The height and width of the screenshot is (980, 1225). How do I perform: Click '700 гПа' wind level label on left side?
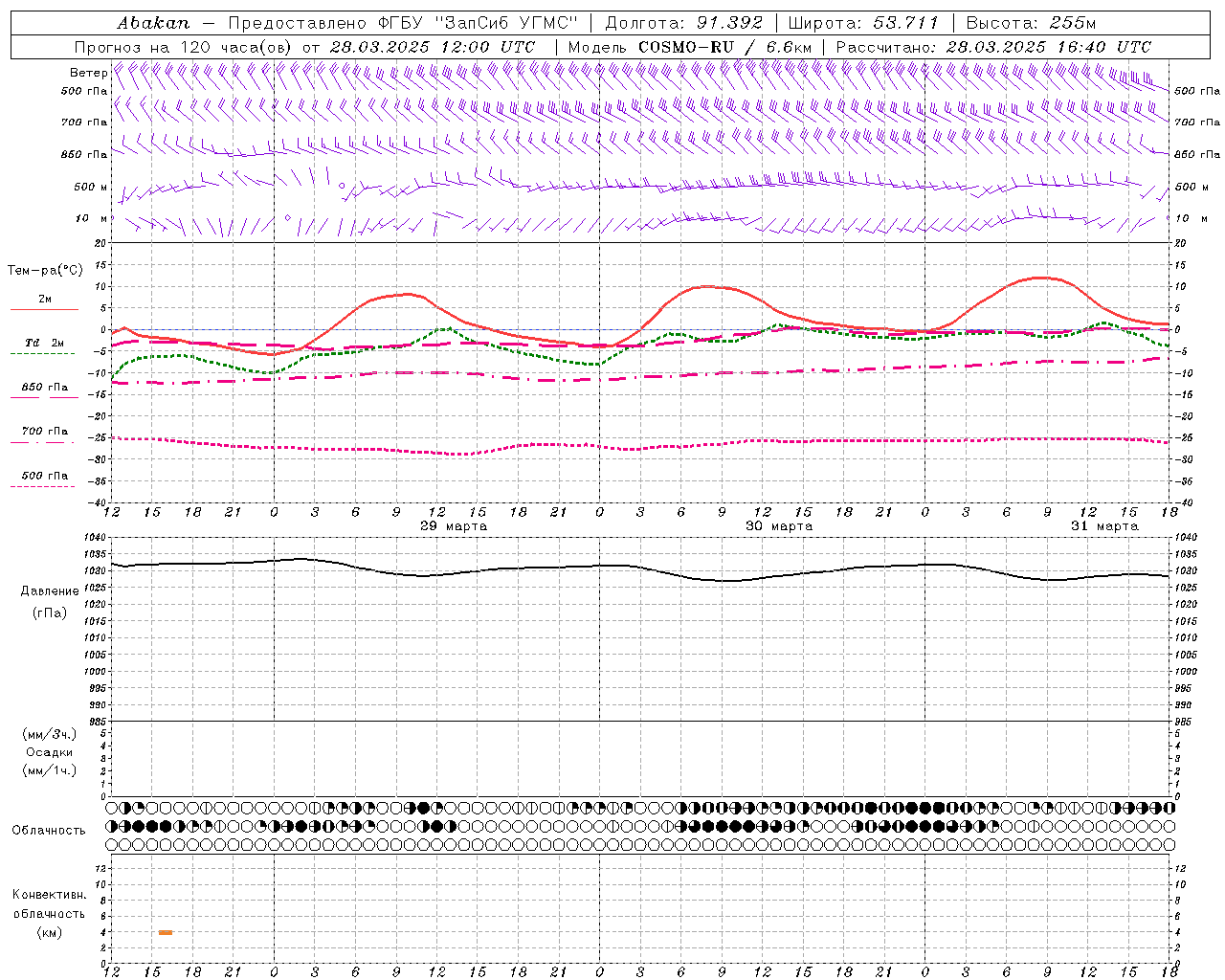pyautogui.click(x=84, y=122)
